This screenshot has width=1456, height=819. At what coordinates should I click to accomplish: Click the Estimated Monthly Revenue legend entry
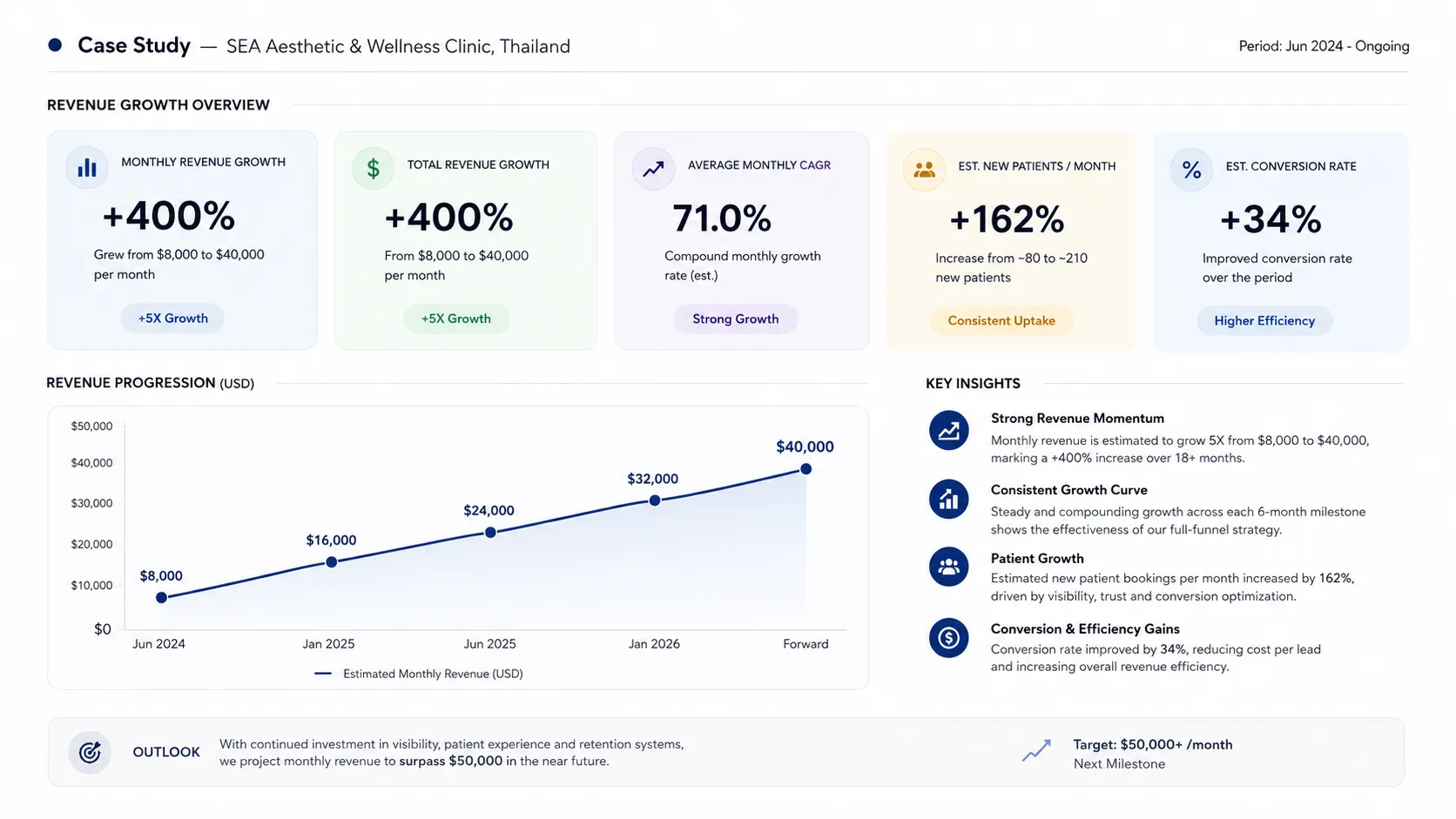419,674
